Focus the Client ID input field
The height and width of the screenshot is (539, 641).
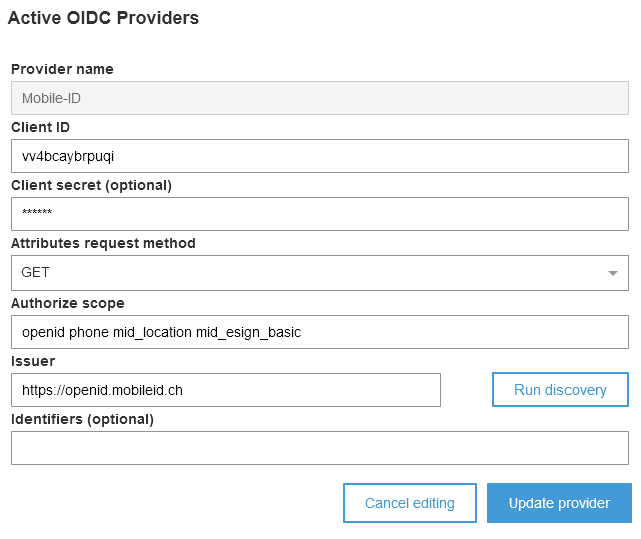point(319,156)
